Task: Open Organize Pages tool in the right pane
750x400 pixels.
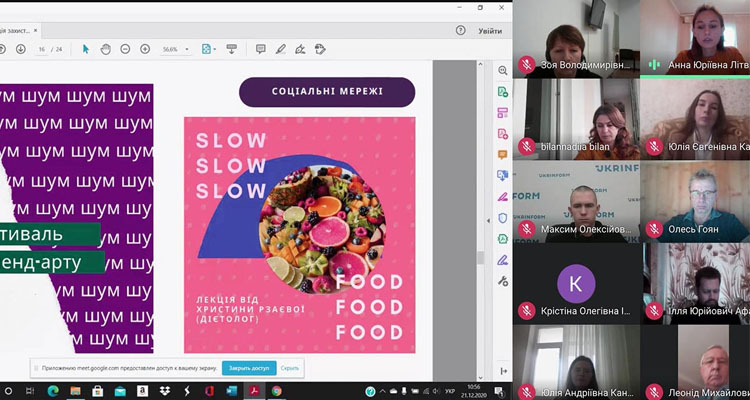Action: (503, 113)
